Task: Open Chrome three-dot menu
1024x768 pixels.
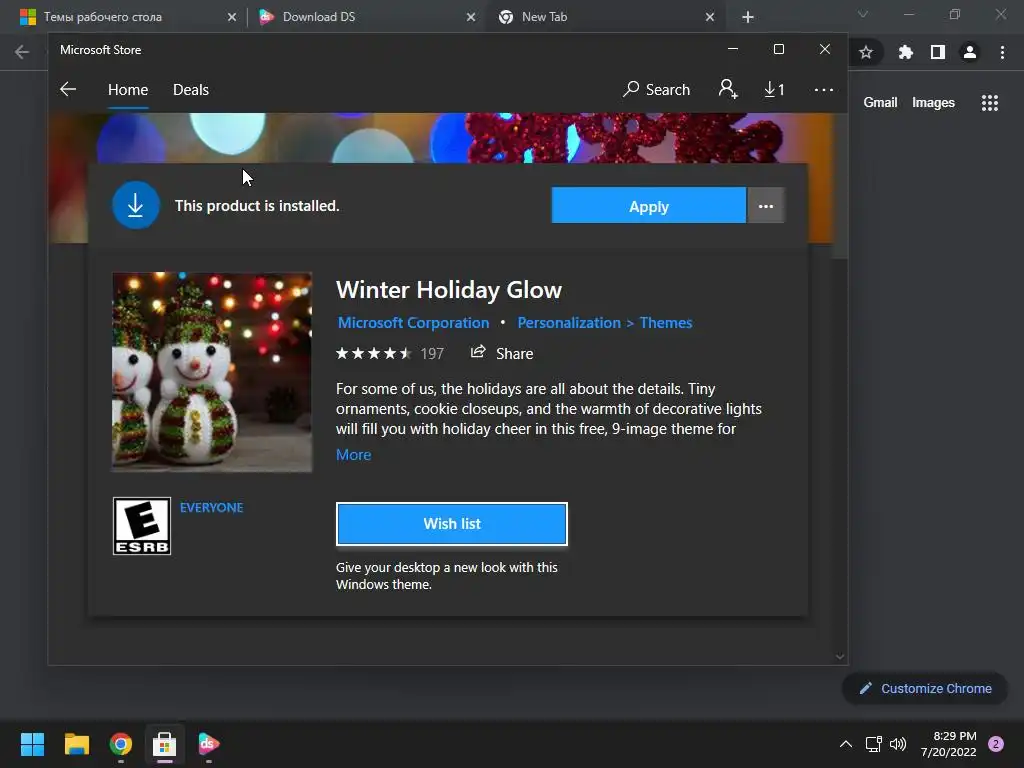Action: click(x=1002, y=52)
